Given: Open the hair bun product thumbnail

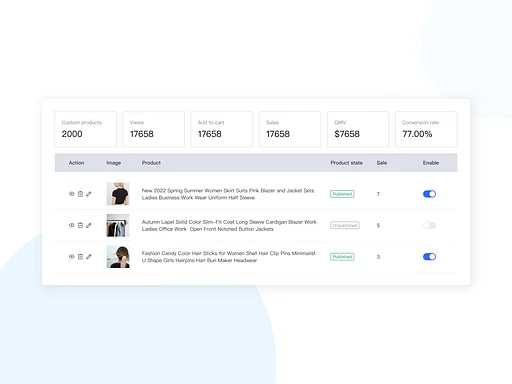Looking at the screenshot, I should point(118,257).
